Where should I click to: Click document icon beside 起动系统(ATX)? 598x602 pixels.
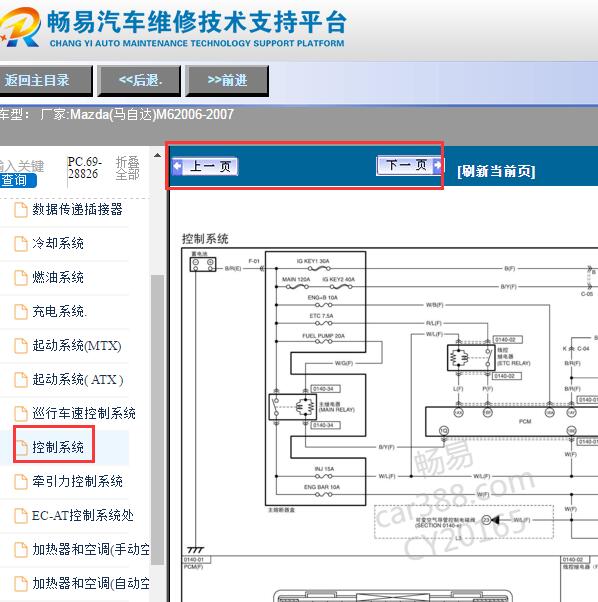tap(21, 380)
